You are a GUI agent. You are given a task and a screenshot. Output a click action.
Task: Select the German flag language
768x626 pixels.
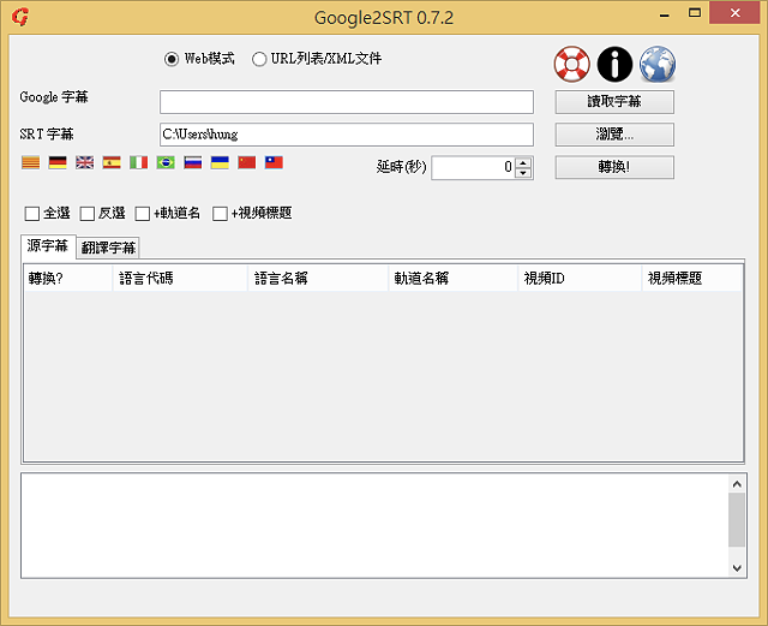(x=57, y=162)
